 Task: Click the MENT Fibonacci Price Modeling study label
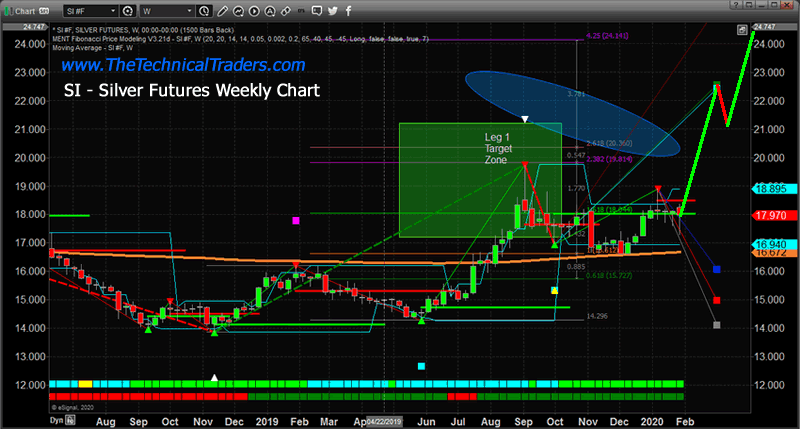click(240, 39)
